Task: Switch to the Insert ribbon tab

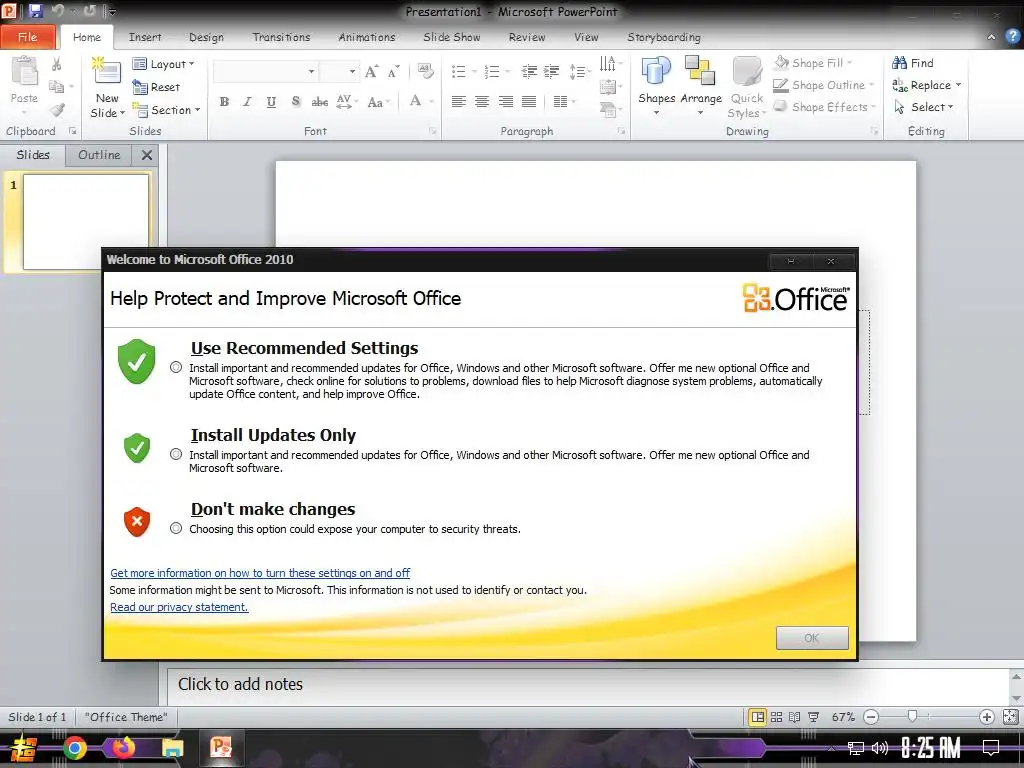Action: (145, 37)
